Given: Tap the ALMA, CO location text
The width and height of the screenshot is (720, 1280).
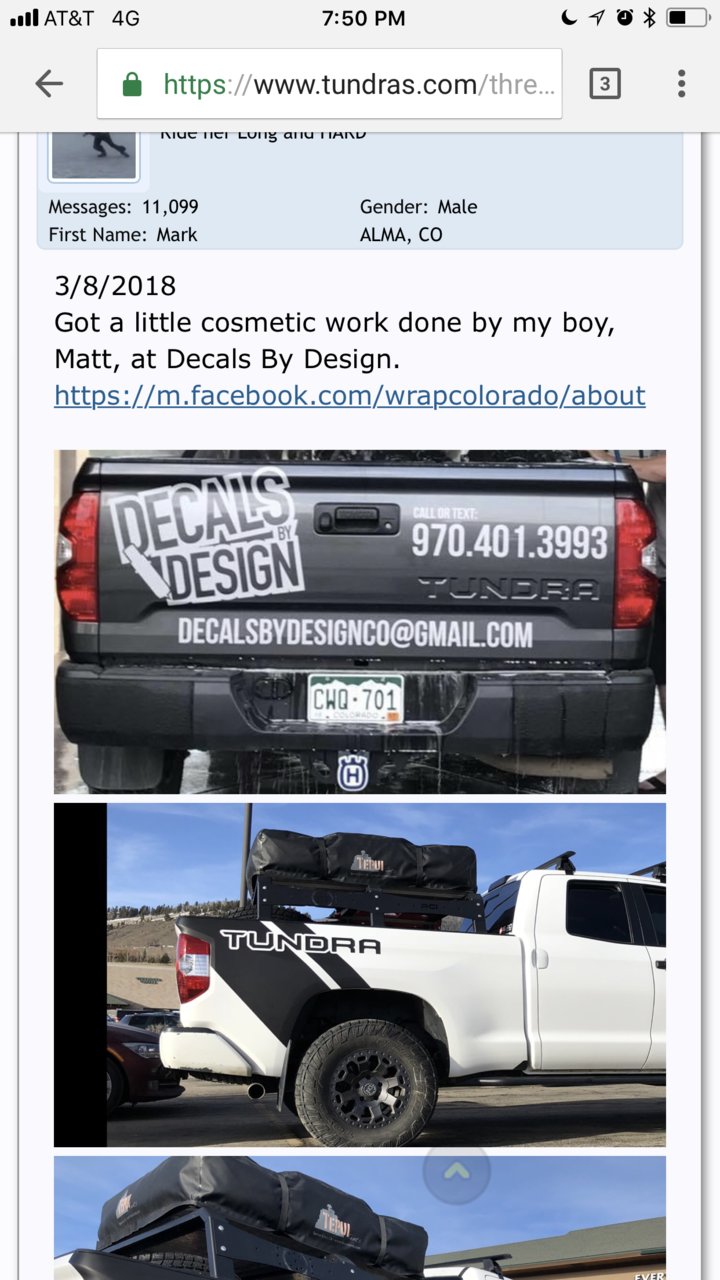Looking at the screenshot, I should click(401, 235).
